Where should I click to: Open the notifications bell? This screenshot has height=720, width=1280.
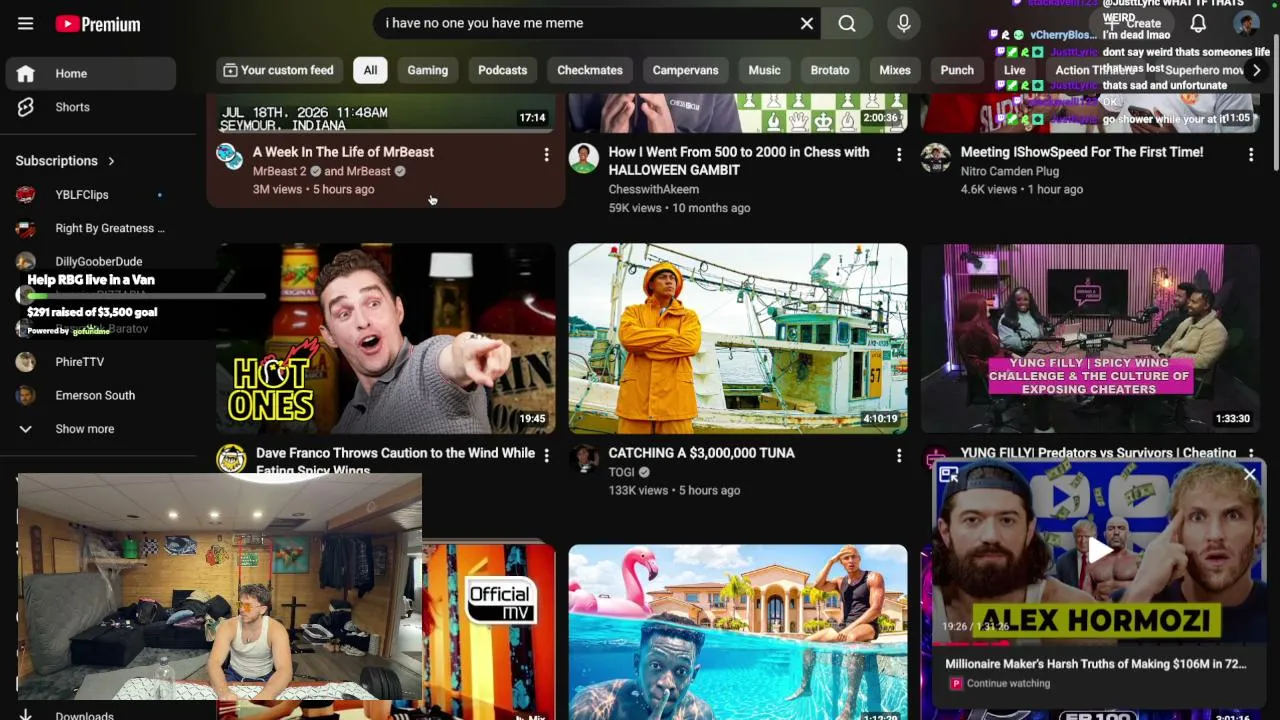coord(1198,23)
